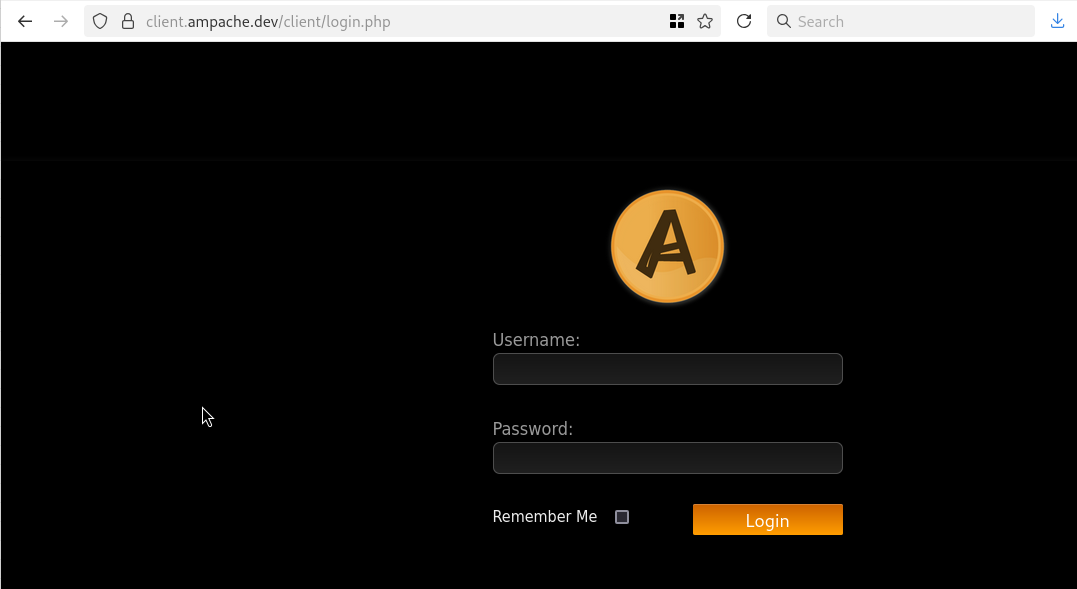Focus the Password input field

point(668,458)
